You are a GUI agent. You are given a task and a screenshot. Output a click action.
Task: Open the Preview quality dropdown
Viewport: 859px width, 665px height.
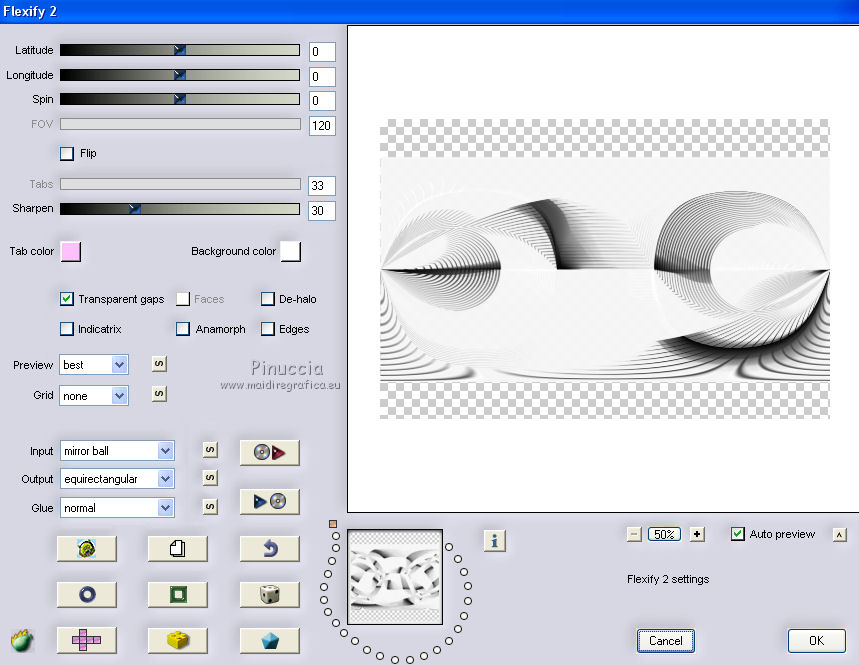(94, 365)
